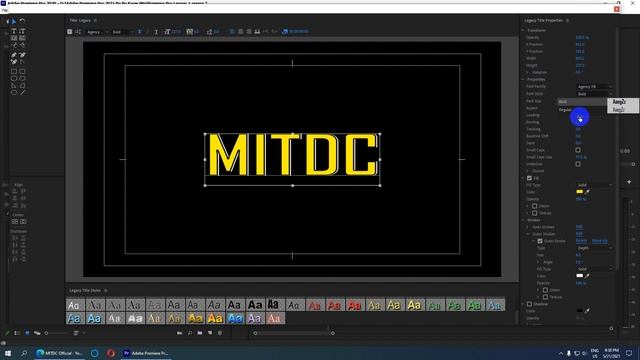Toggle the Outer Stroke checkbox

[540, 241]
